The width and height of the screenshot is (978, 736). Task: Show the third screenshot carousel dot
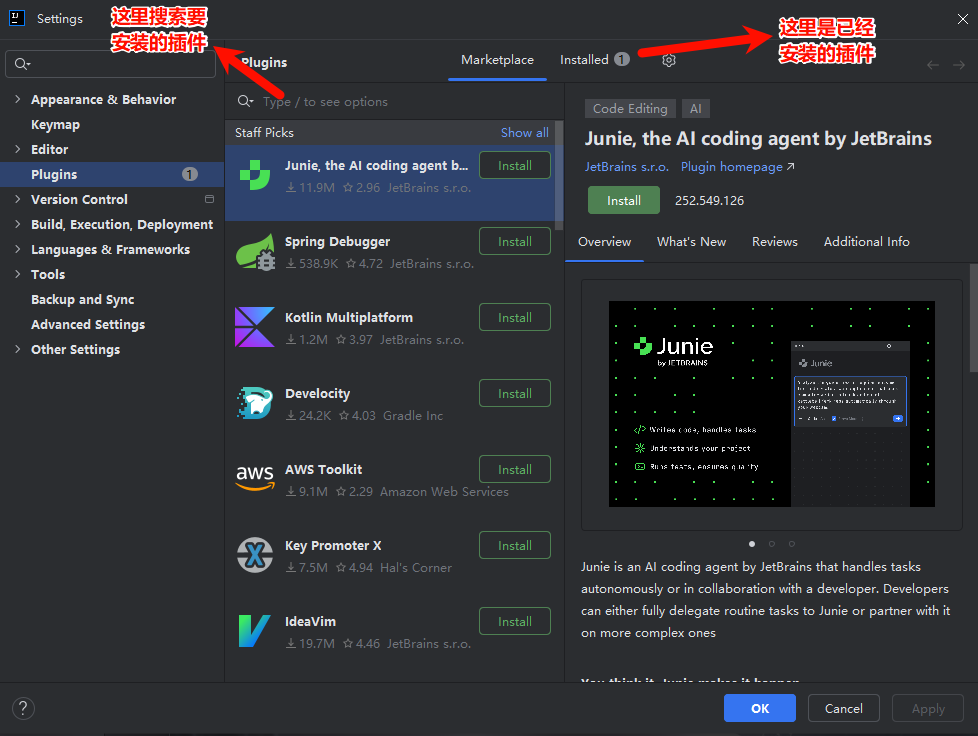tap(792, 544)
